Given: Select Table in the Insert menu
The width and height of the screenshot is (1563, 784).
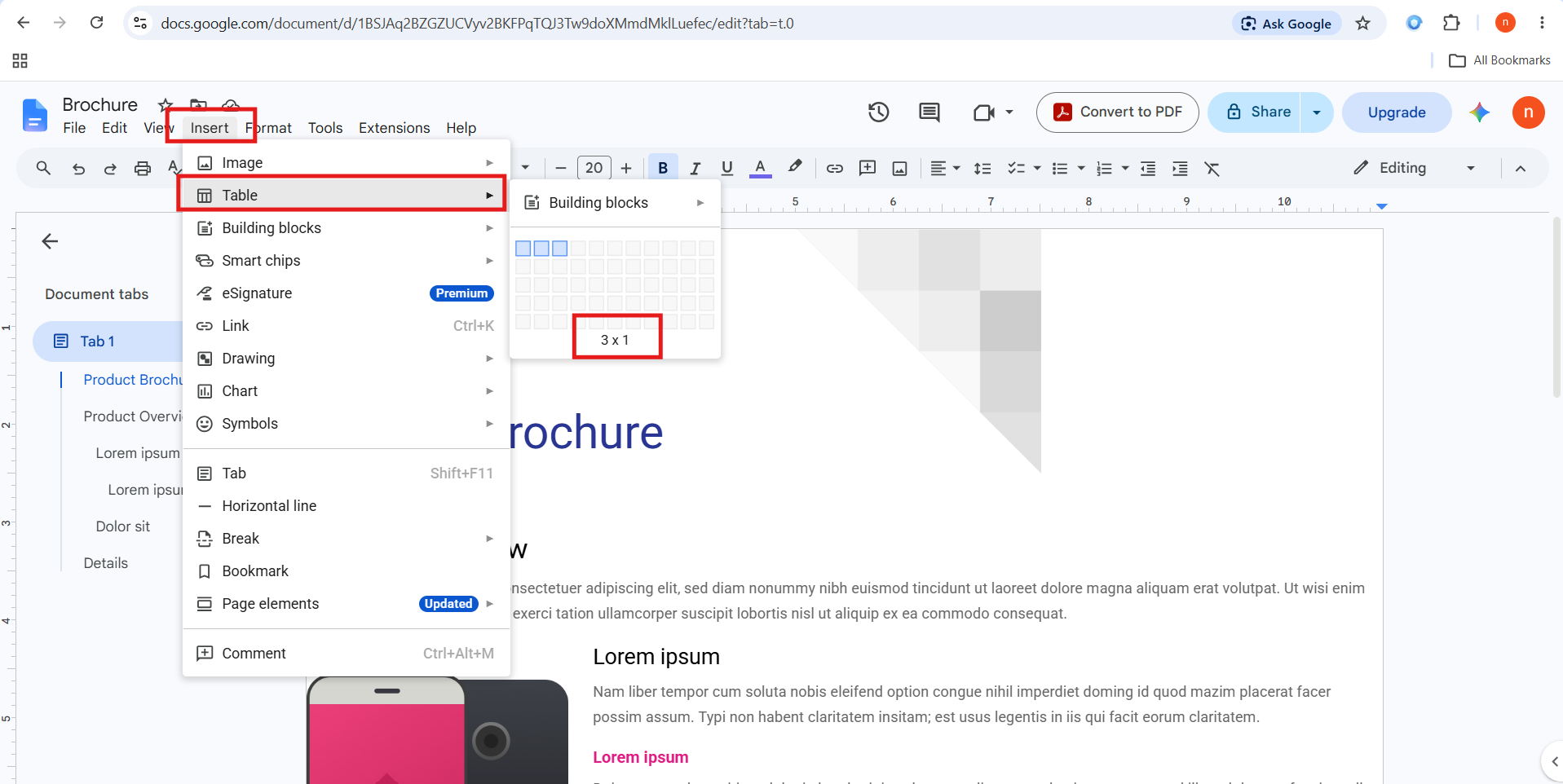Looking at the screenshot, I should pos(347,196).
